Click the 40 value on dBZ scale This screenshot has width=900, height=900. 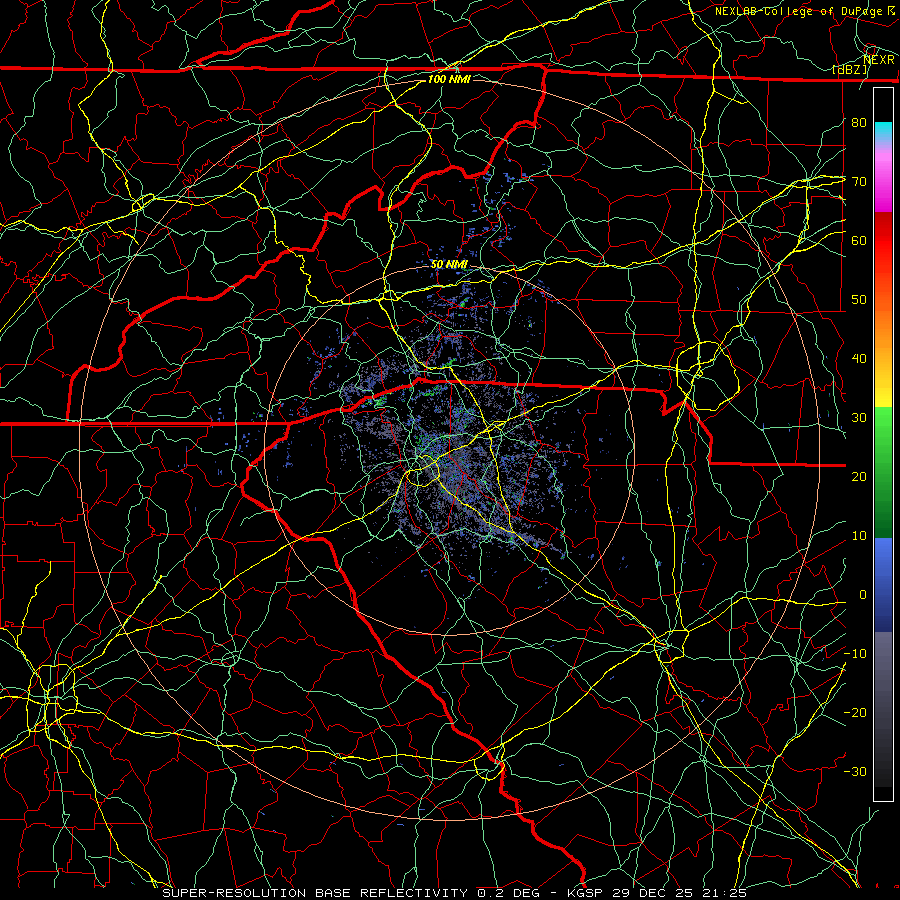859,359
